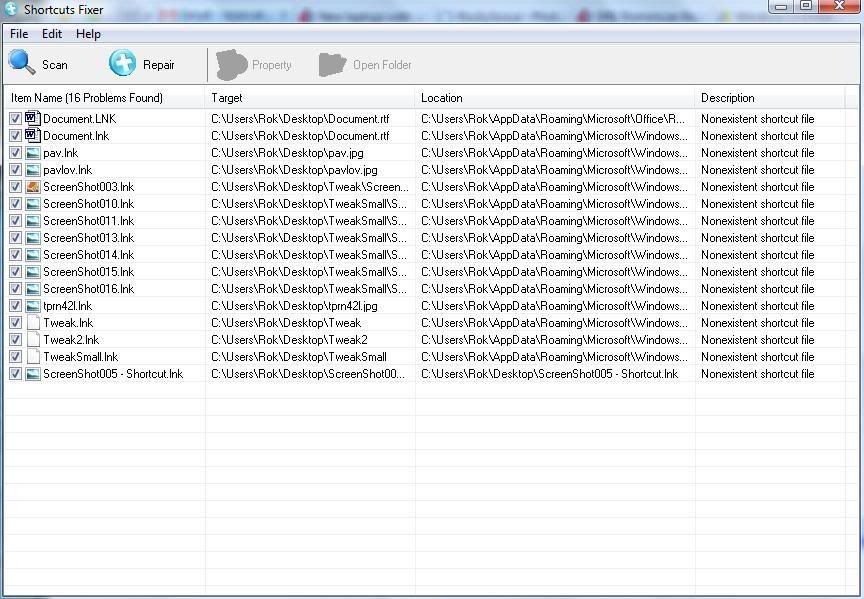This screenshot has height=599, width=864.
Task: Uncheck the Tweak.lnk checkbox
Action: tap(15, 323)
